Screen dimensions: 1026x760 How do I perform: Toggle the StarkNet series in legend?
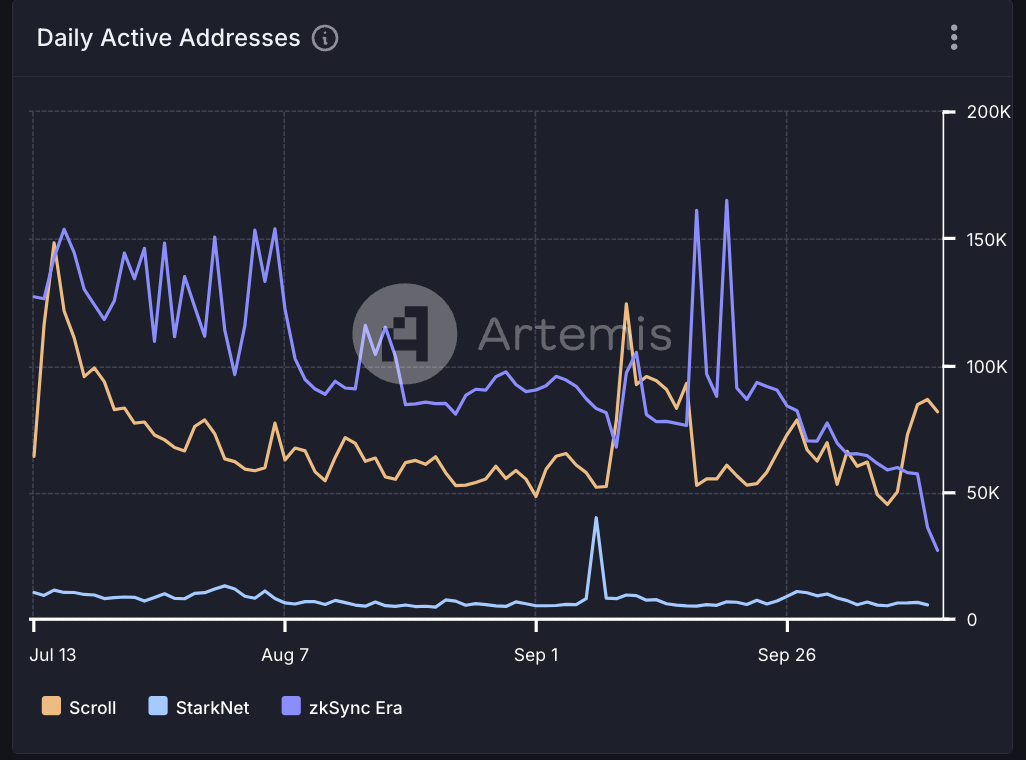pos(199,707)
